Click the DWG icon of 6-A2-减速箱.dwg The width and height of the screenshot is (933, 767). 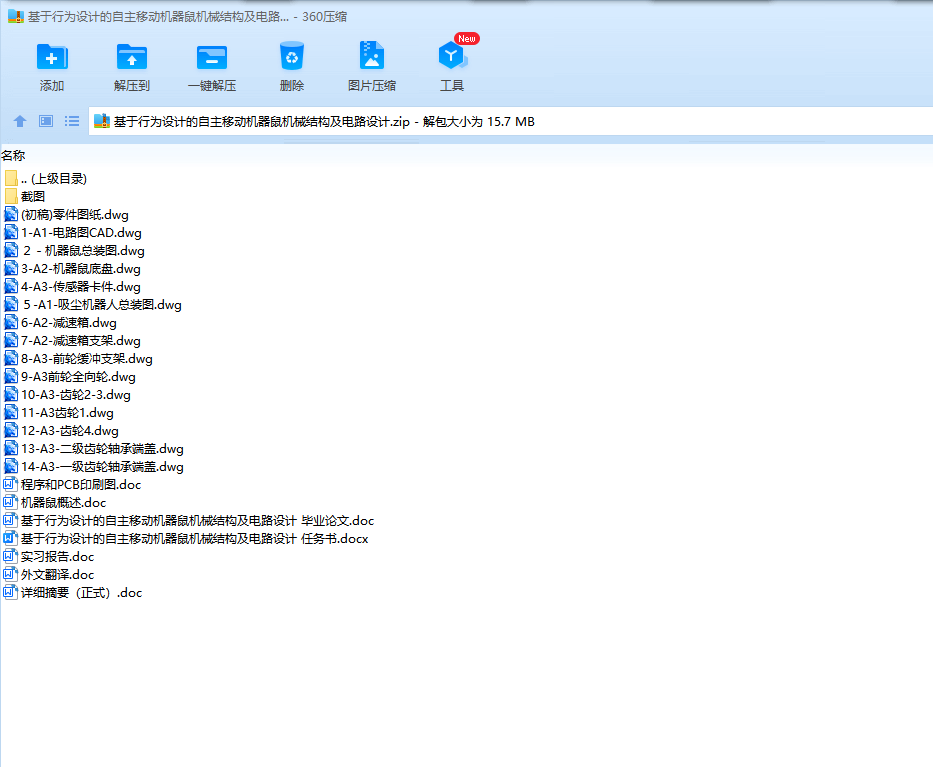pos(11,323)
